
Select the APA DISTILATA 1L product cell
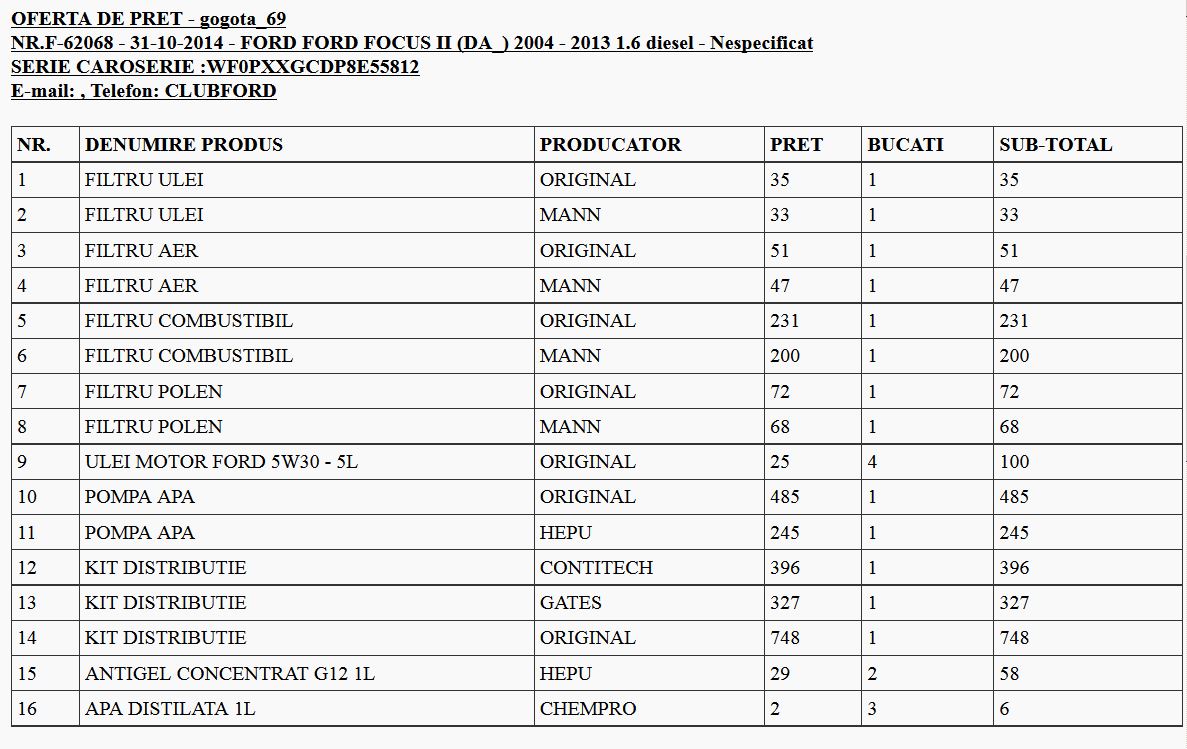coord(170,709)
